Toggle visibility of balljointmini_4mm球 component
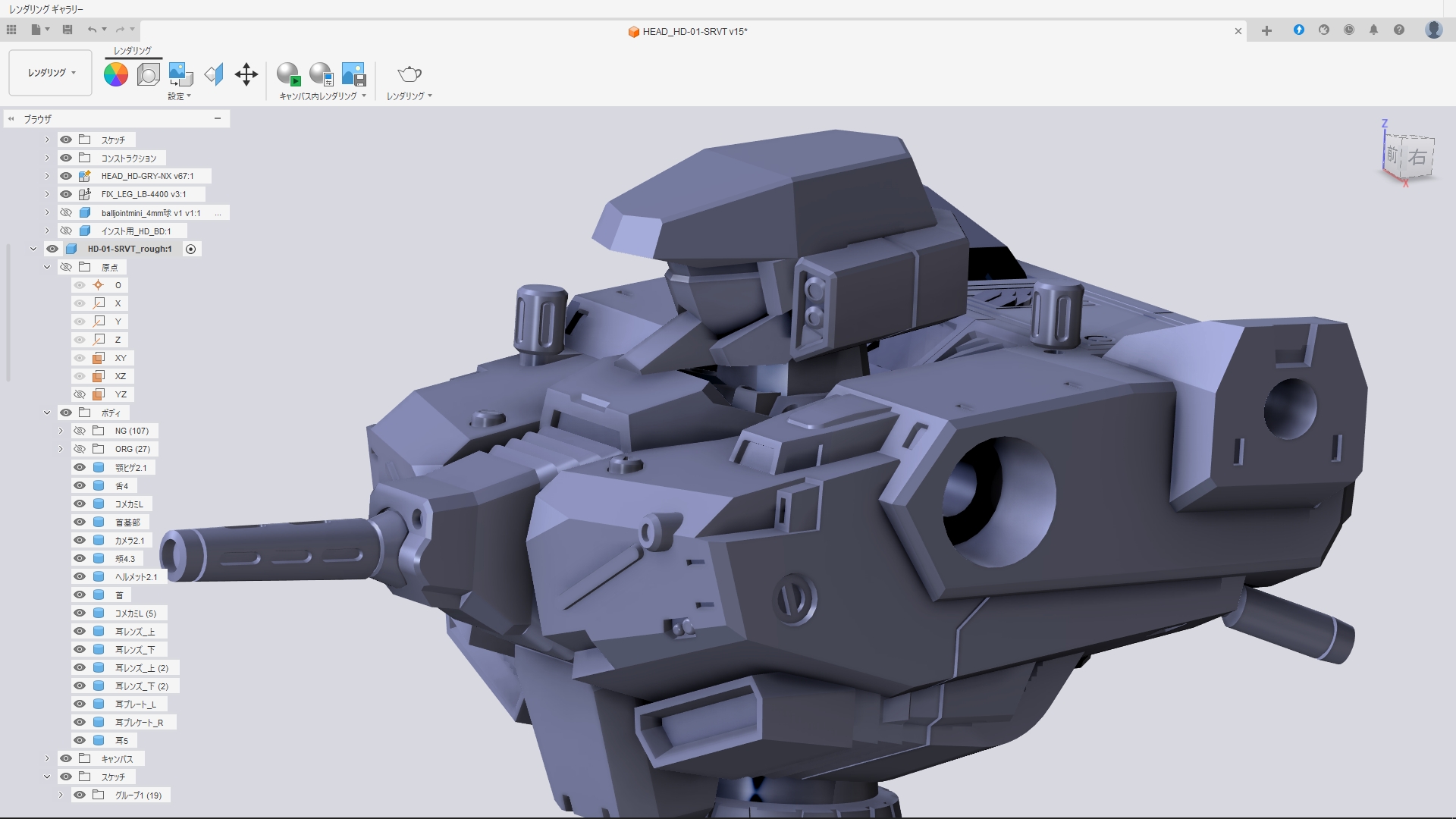Viewport: 1456px width, 819px height. [x=66, y=213]
